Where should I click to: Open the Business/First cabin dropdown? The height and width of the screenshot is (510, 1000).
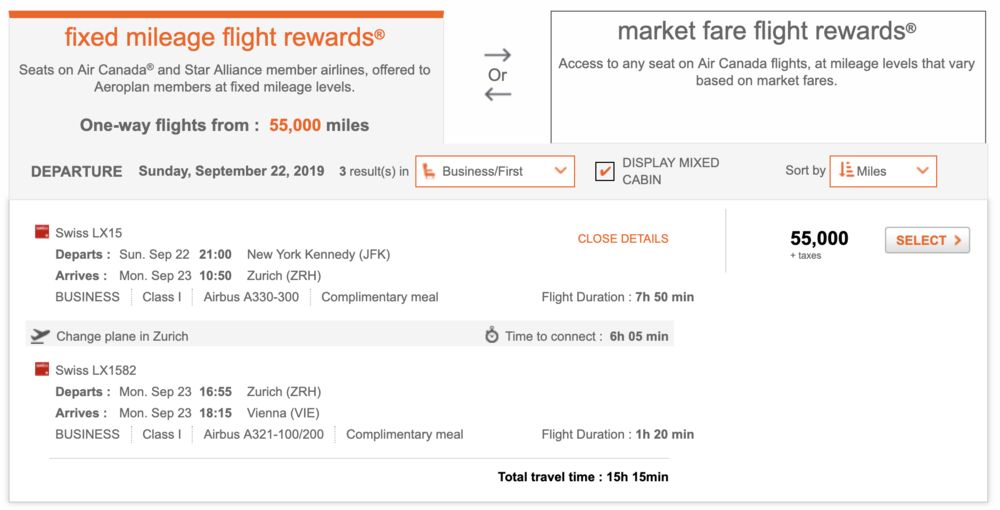(x=495, y=171)
